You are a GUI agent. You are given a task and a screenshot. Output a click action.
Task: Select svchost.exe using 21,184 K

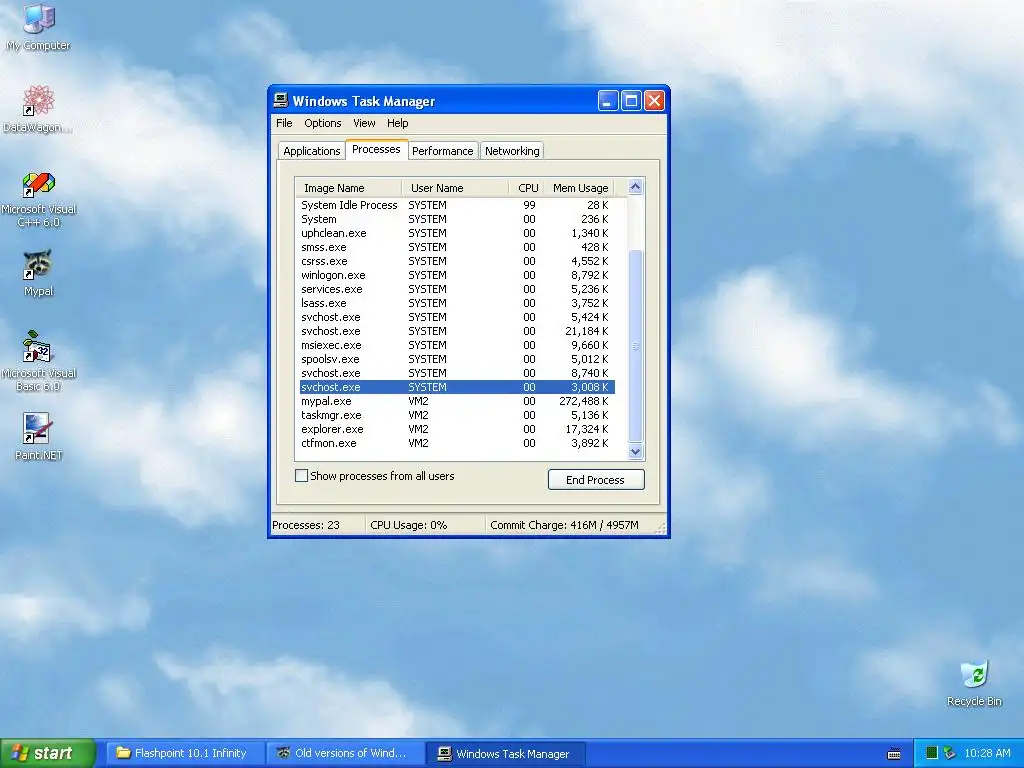(x=456, y=331)
